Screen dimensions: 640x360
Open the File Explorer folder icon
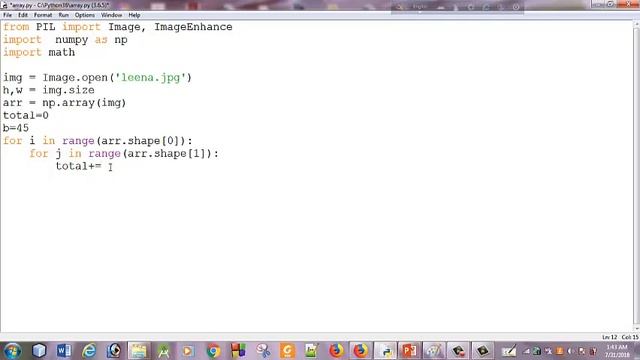[x=138, y=351]
